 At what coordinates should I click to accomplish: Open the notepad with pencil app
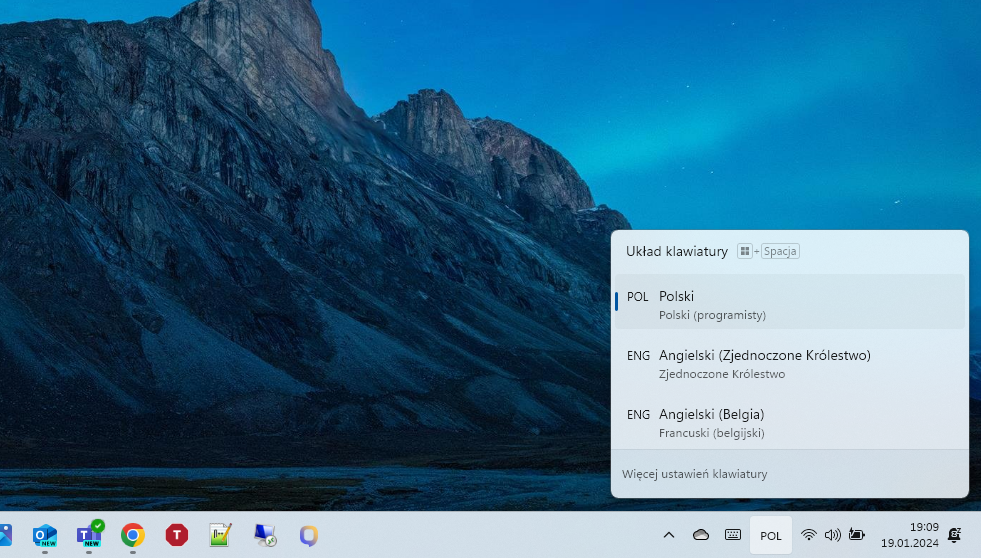(221, 535)
